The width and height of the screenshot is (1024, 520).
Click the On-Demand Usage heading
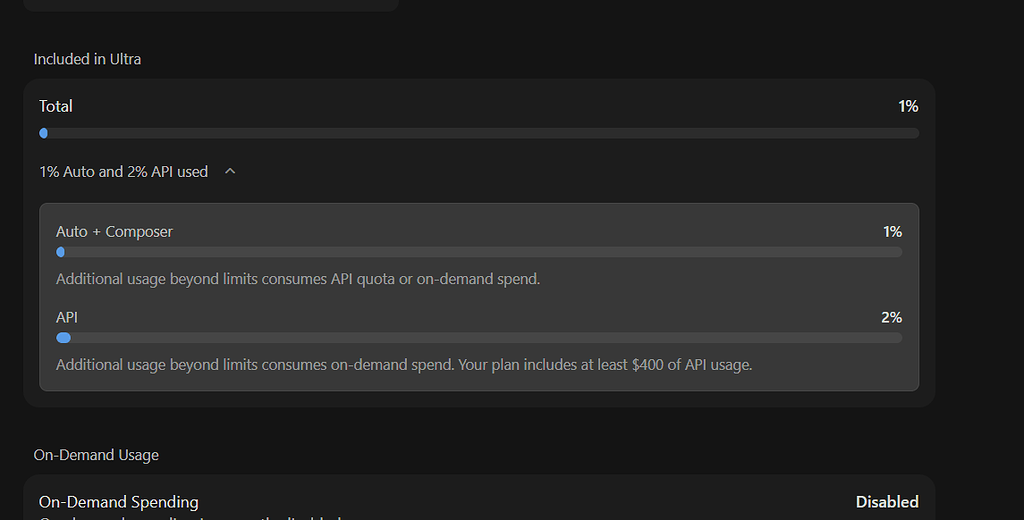click(x=96, y=455)
